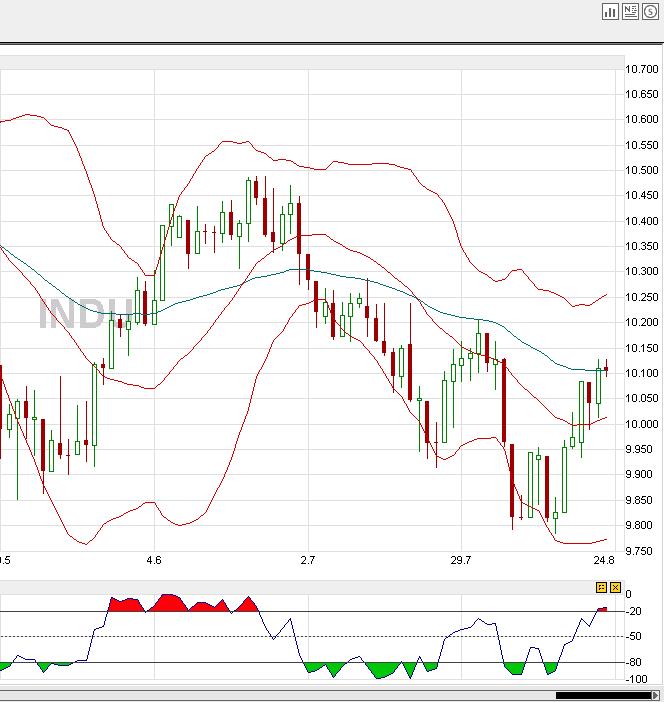Click the black horizontal scrollbar thumb

pos(603,695)
